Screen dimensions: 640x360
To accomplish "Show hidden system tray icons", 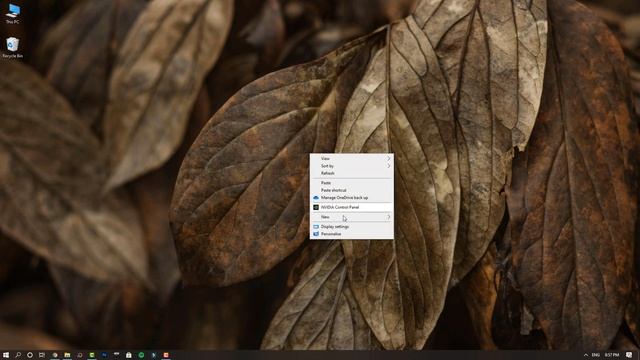I will 586,355.
